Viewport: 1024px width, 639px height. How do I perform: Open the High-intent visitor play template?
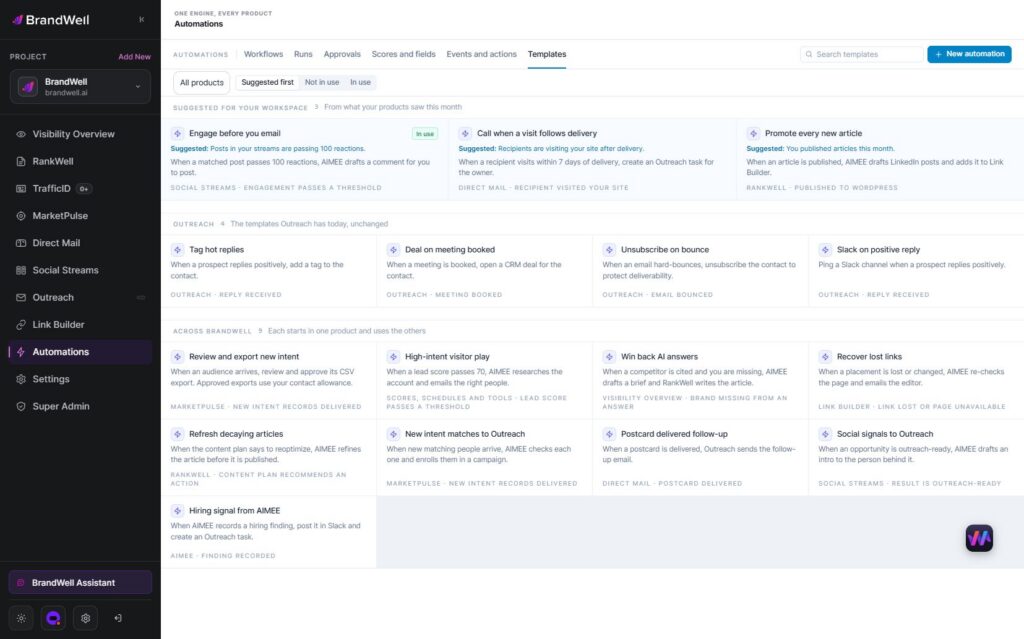pyautogui.click(x=485, y=381)
